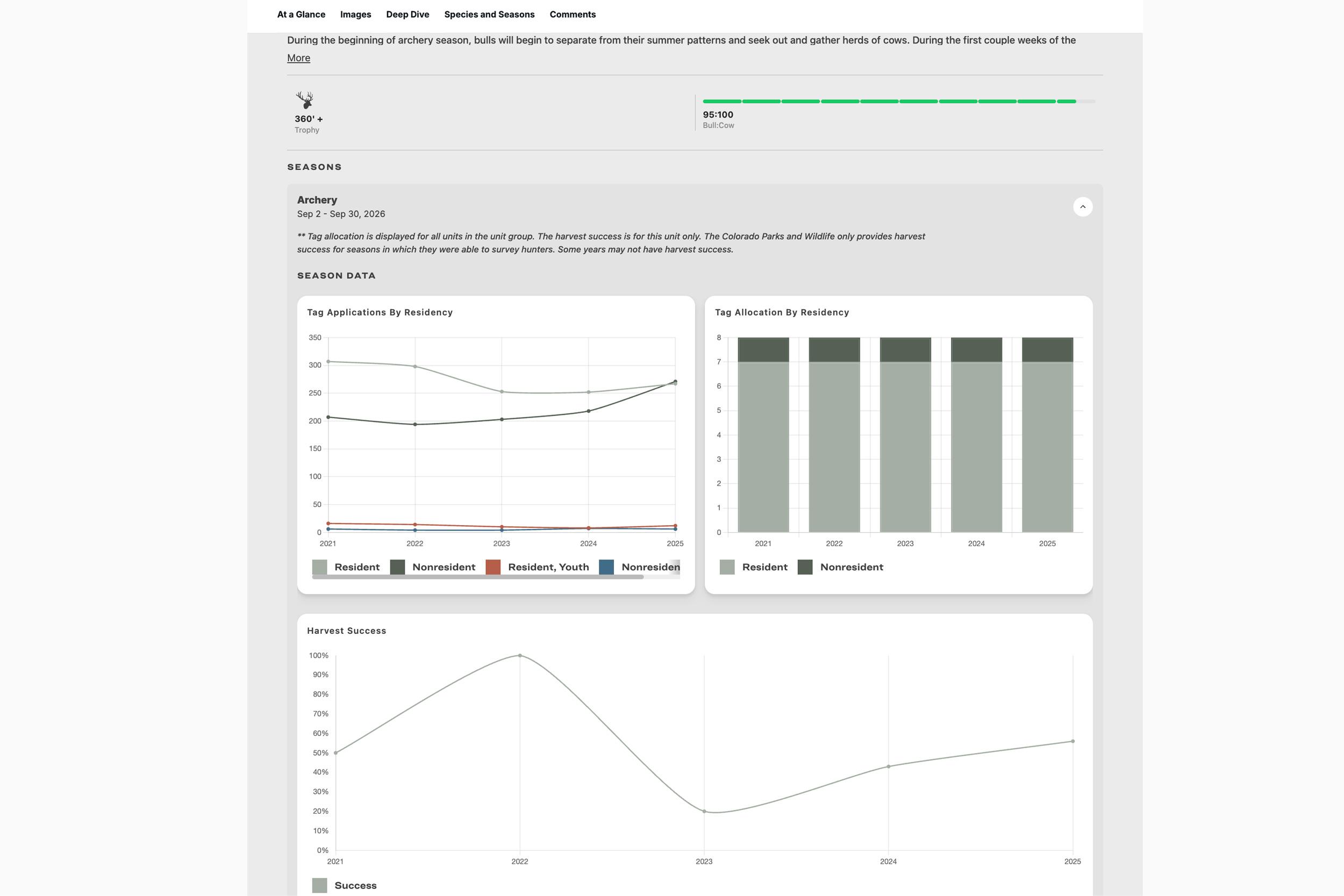Viewport: 1344px width, 896px height.
Task: Click the 2024 bar in Tag Allocation chart
Action: tap(977, 435)
